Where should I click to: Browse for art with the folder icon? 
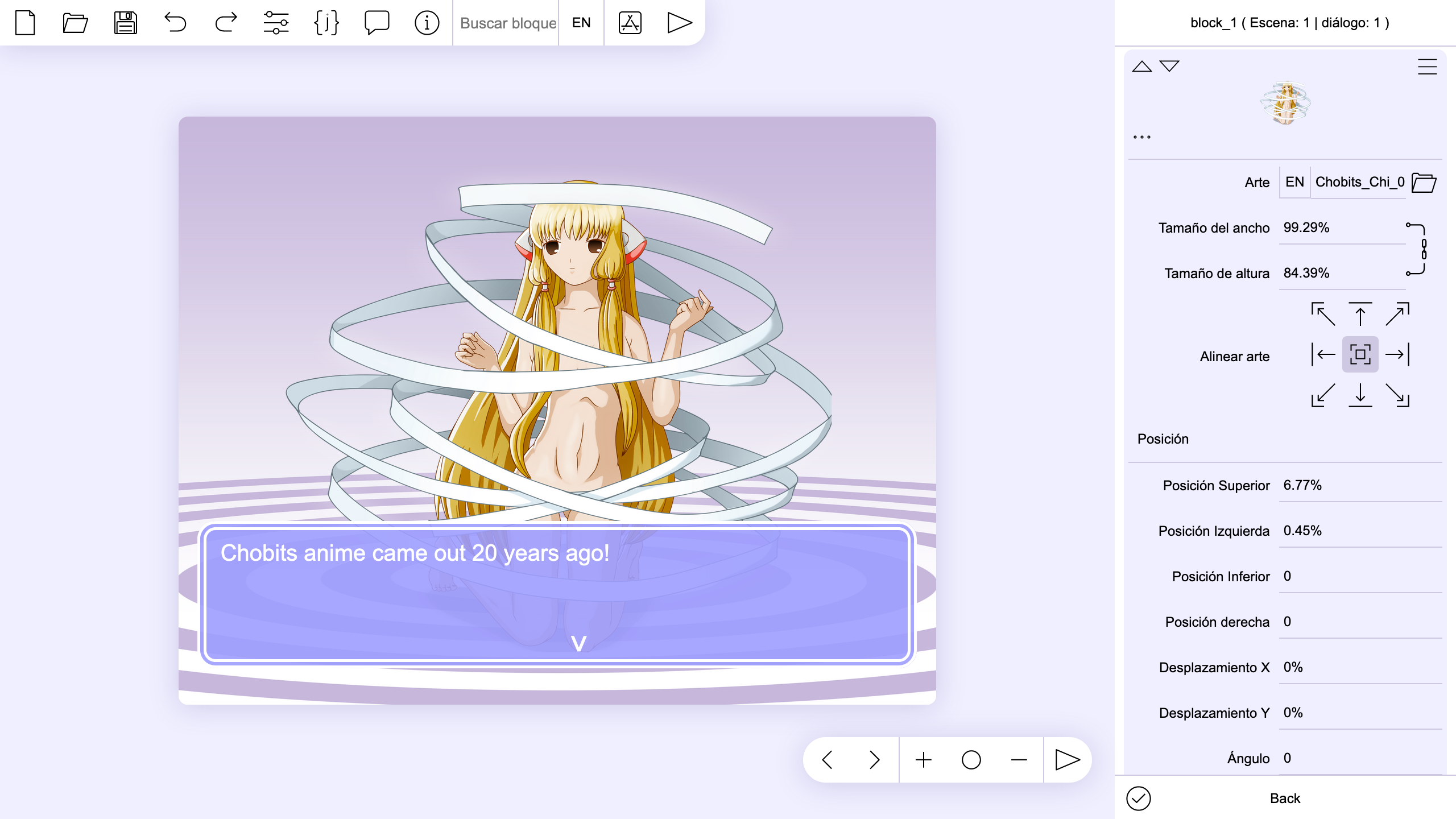pos(1424,183)
